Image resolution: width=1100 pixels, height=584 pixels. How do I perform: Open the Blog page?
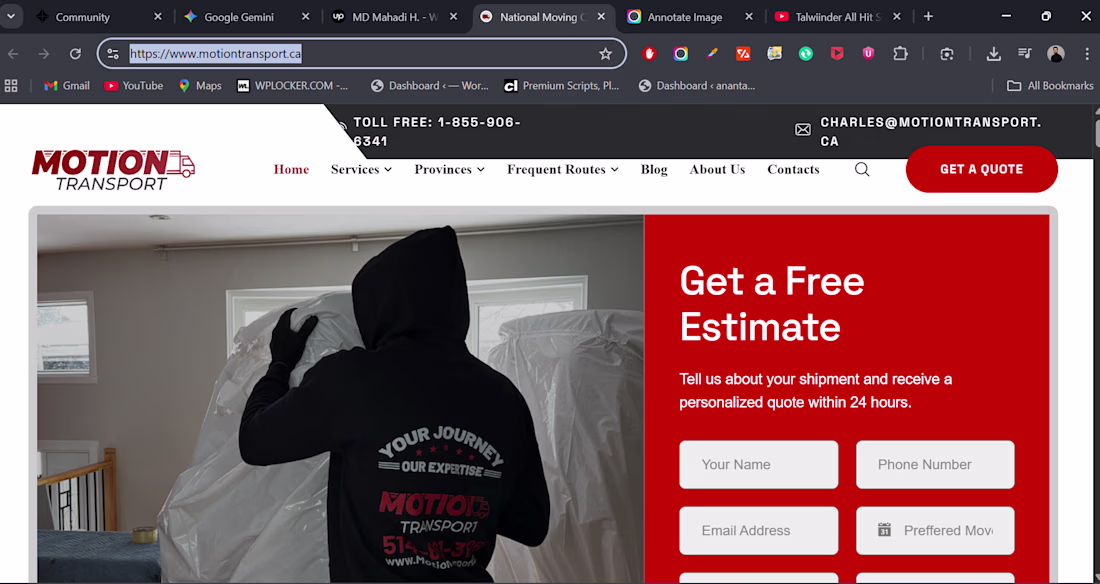654,169
